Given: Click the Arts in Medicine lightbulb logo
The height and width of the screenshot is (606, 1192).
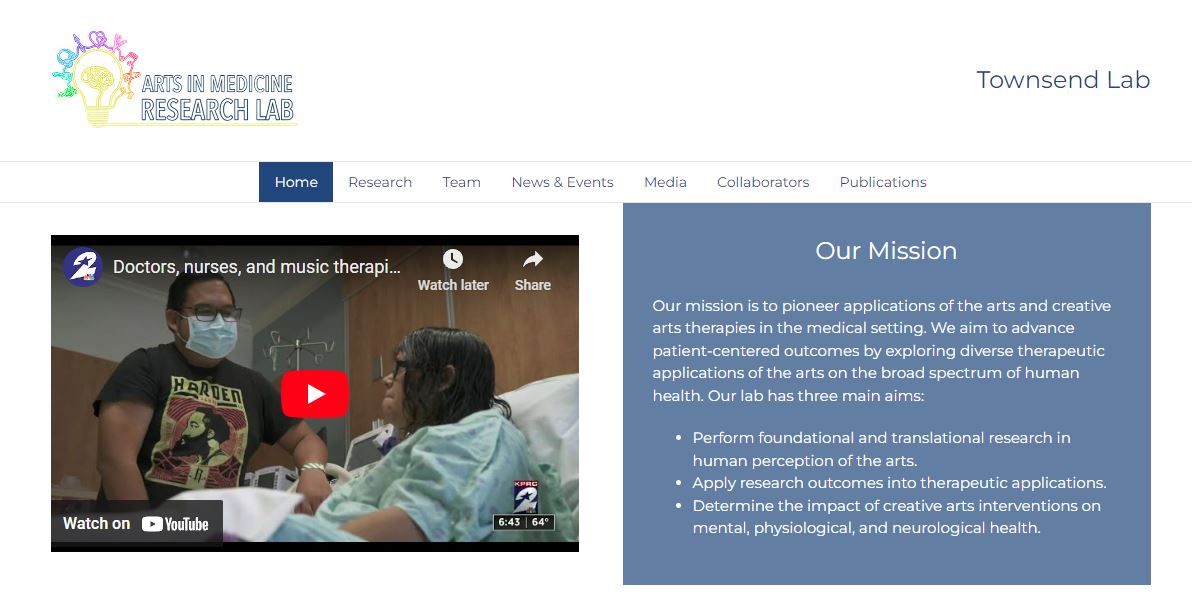Looking at the screenshot, I should click(95, 79).
